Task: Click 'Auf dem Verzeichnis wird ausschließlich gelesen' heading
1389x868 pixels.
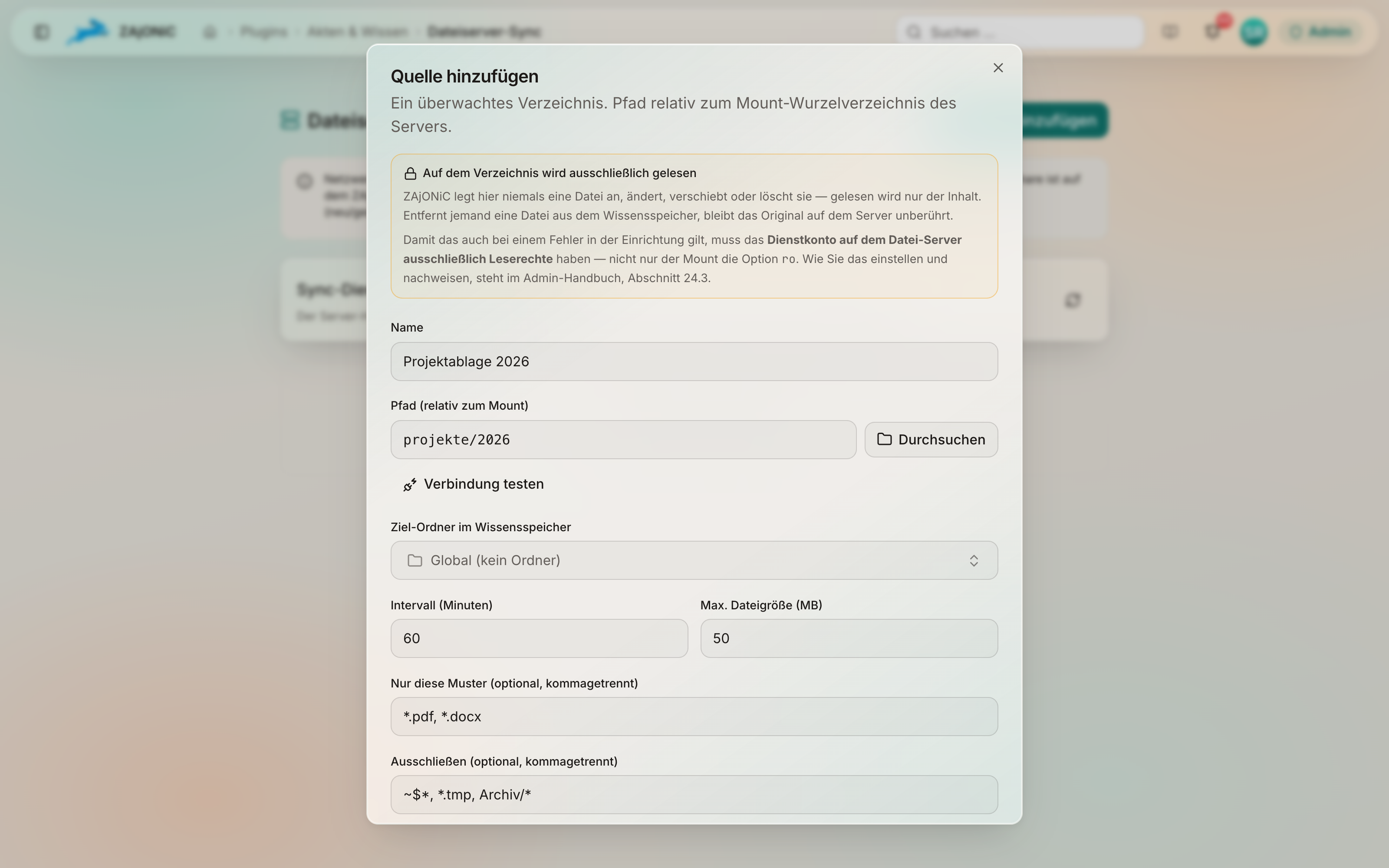Action: 560,173
